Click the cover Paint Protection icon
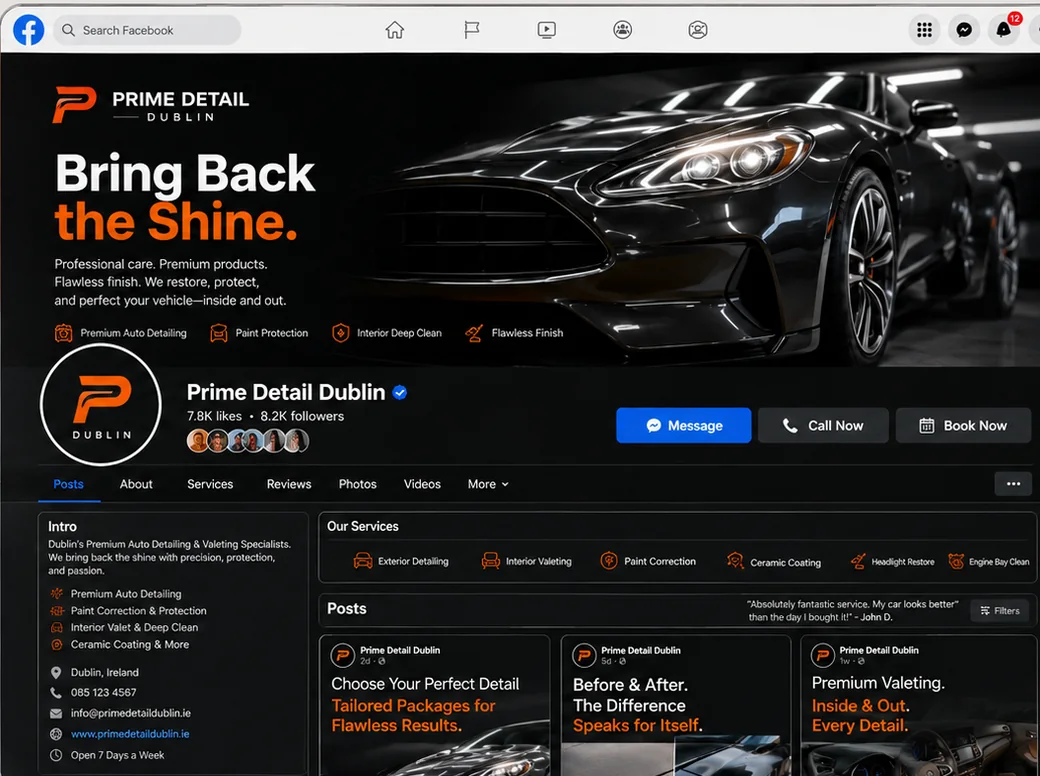Viewport: 1040px width, 776px height. point(219,333)
